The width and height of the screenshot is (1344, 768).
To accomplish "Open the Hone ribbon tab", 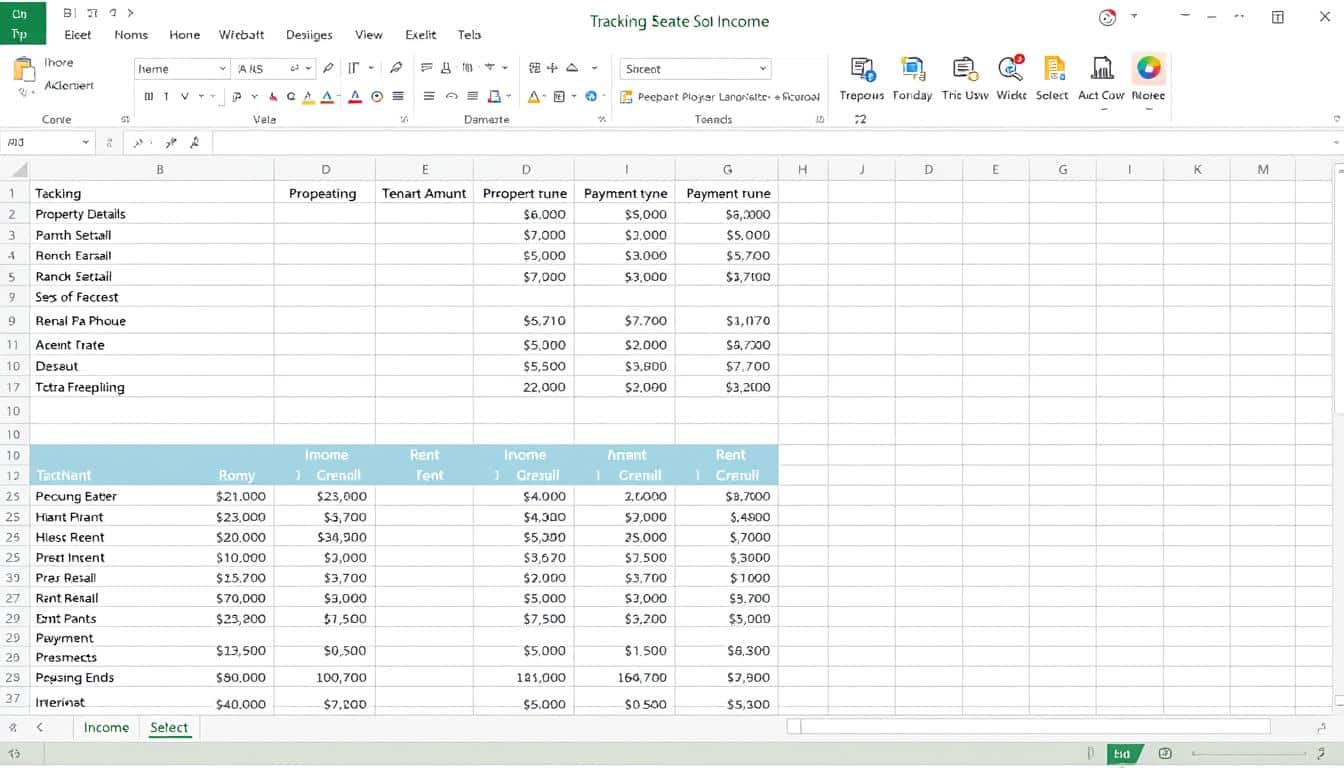I will (x=184, y=34).
